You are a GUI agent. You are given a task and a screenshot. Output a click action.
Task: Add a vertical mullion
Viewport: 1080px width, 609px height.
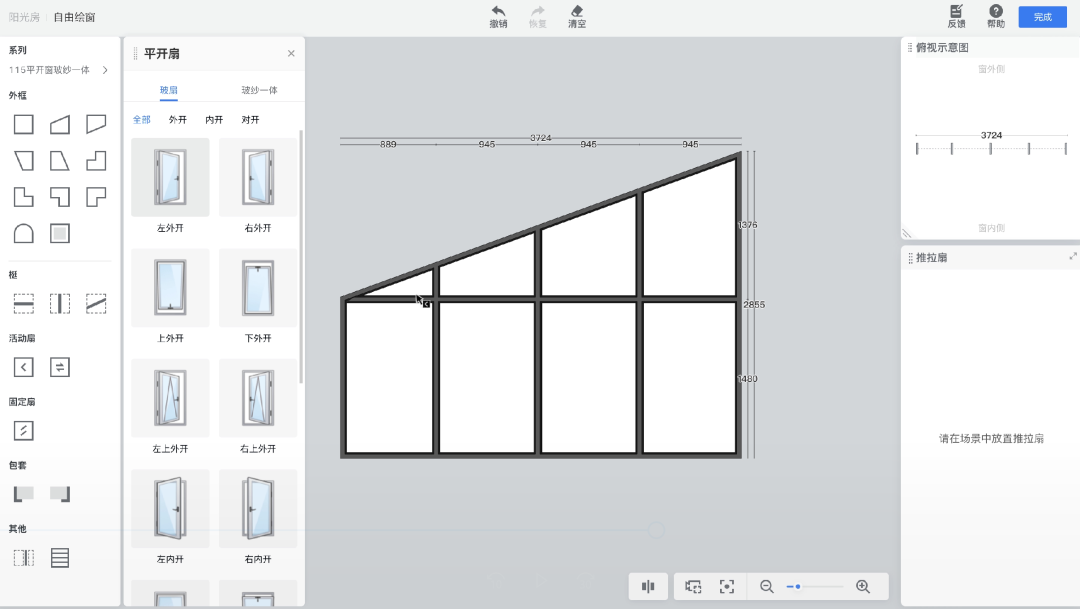[60, 304]
